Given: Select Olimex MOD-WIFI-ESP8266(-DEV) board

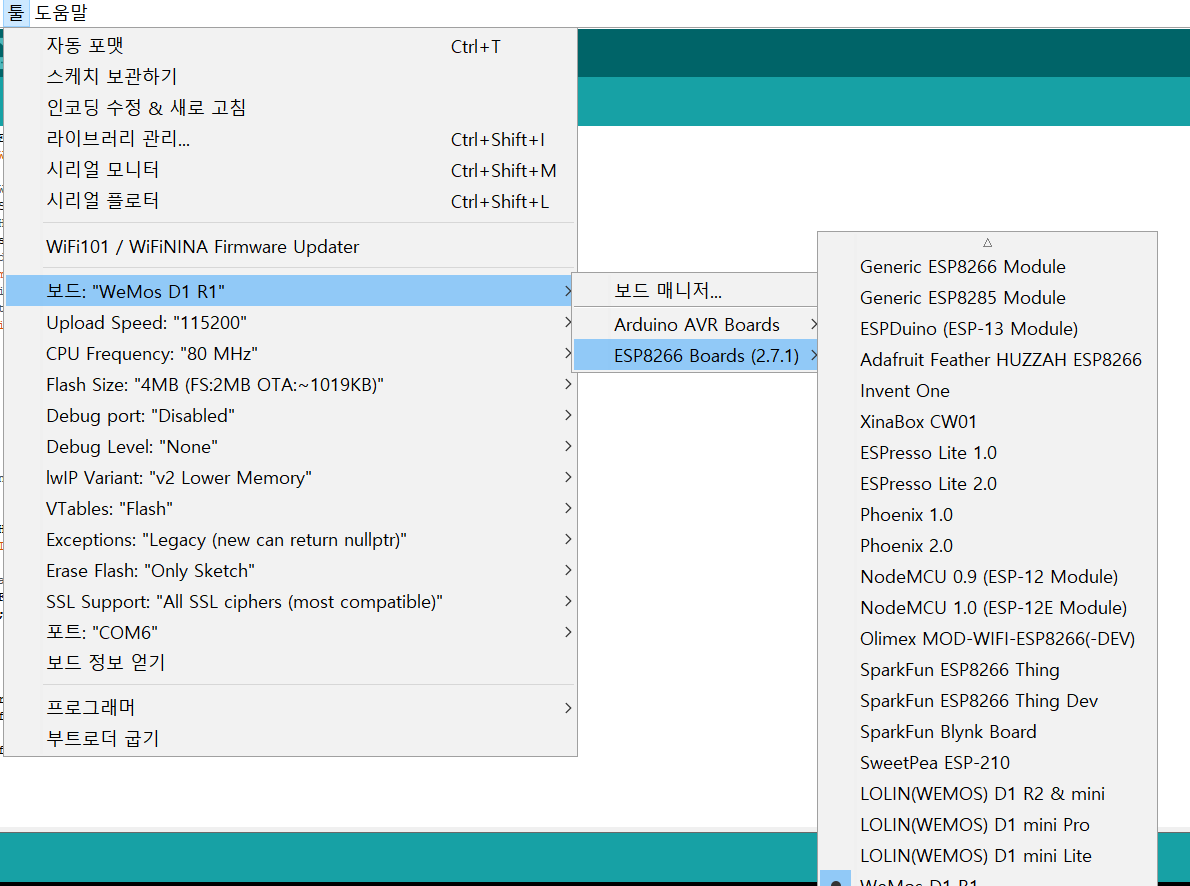Looking at the screenshot, I should [x=987, y=639].
